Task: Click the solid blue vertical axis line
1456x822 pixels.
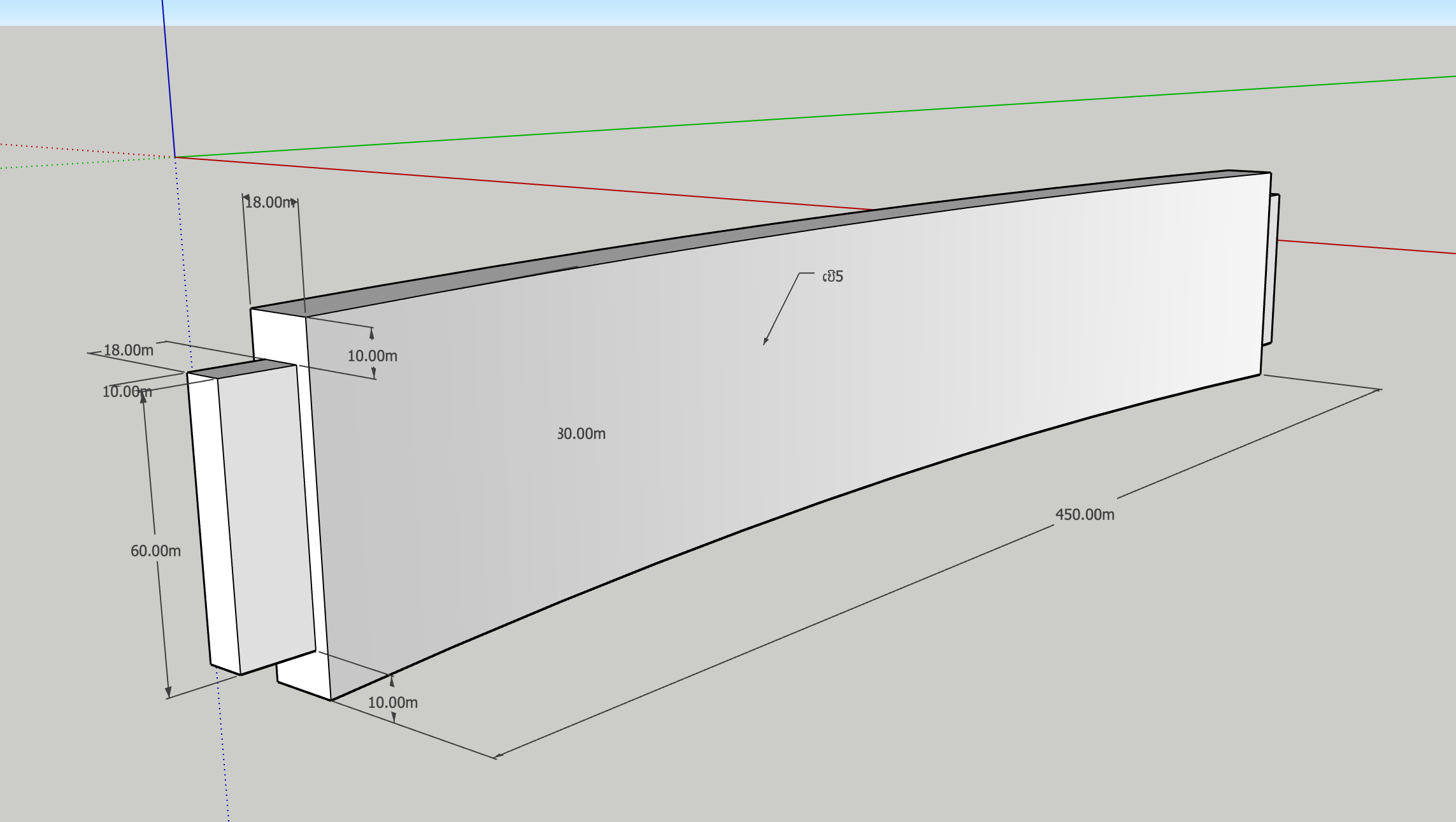Action: point(168,76)
